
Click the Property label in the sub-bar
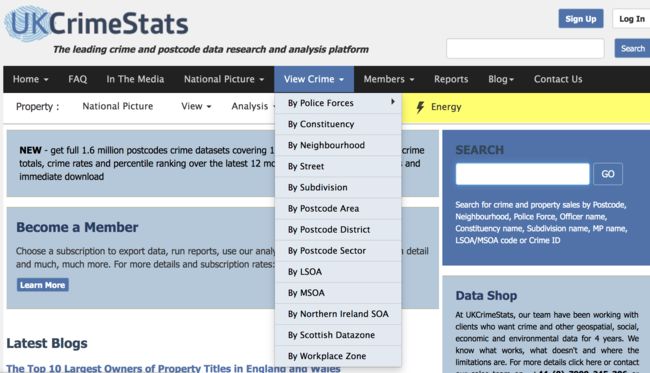point(37,107)
